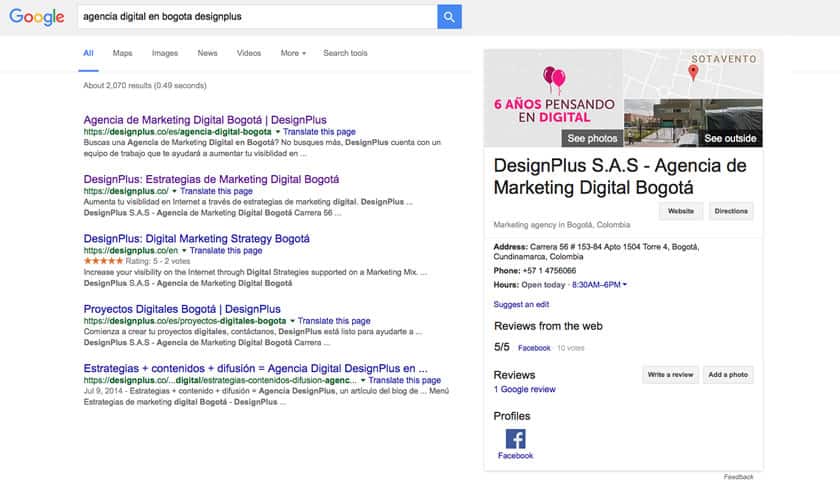The image size is (840, 487).
Task: Select the All tab
Action: (x=88, y=53)
